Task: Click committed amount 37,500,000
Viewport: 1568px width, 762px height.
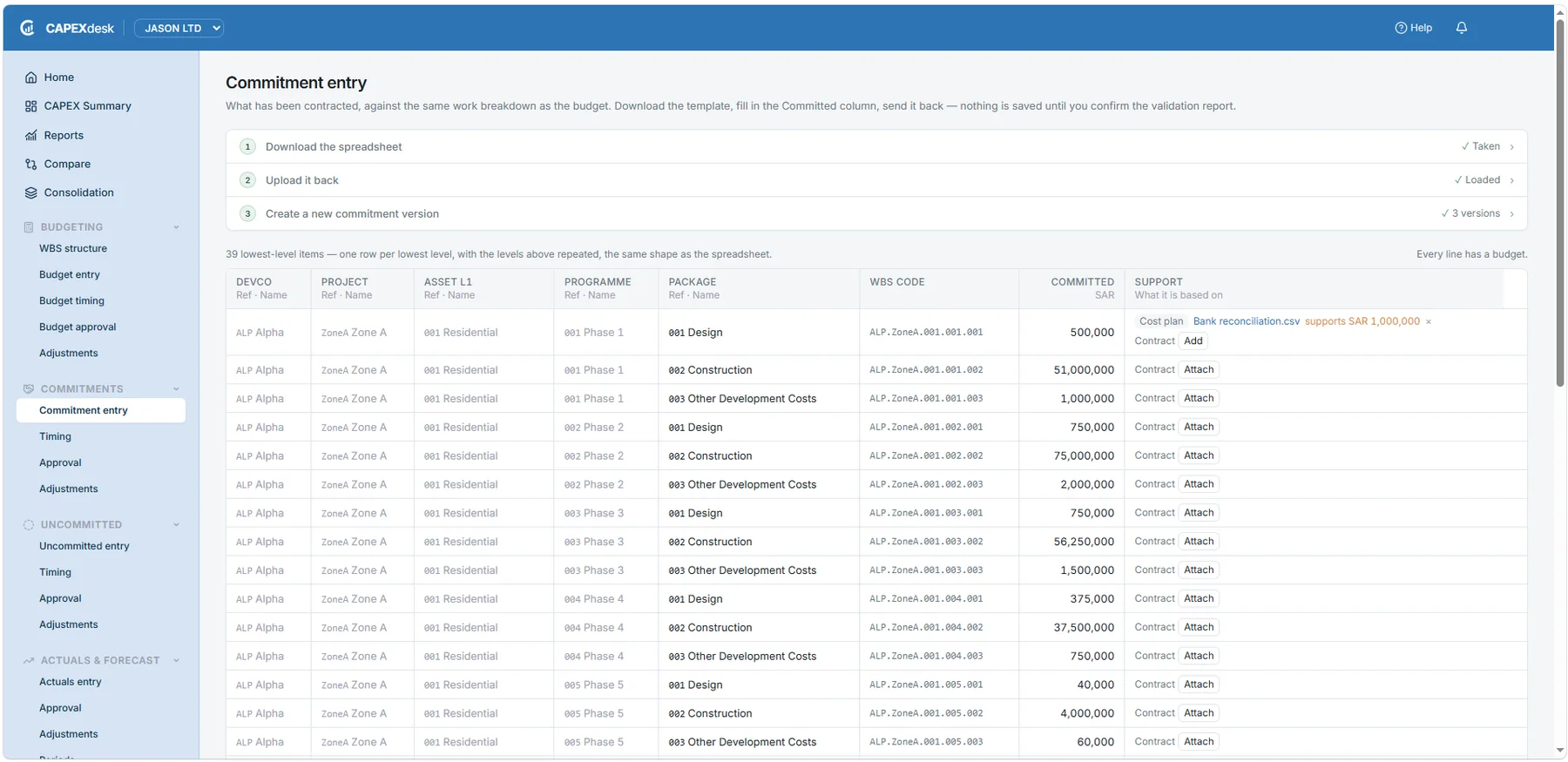Action: 1084,628
